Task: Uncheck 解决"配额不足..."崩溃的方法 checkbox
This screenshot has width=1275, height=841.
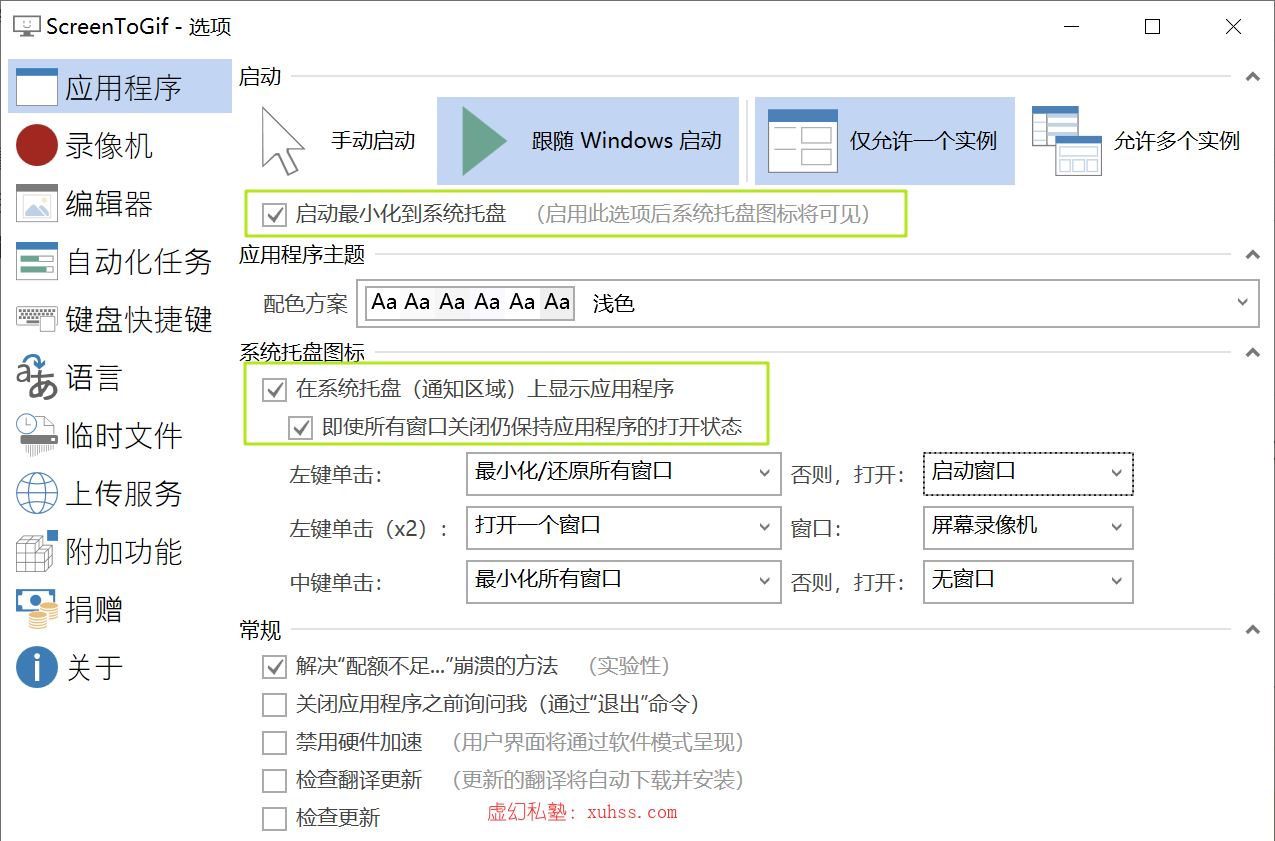Action: coord(274,666)
